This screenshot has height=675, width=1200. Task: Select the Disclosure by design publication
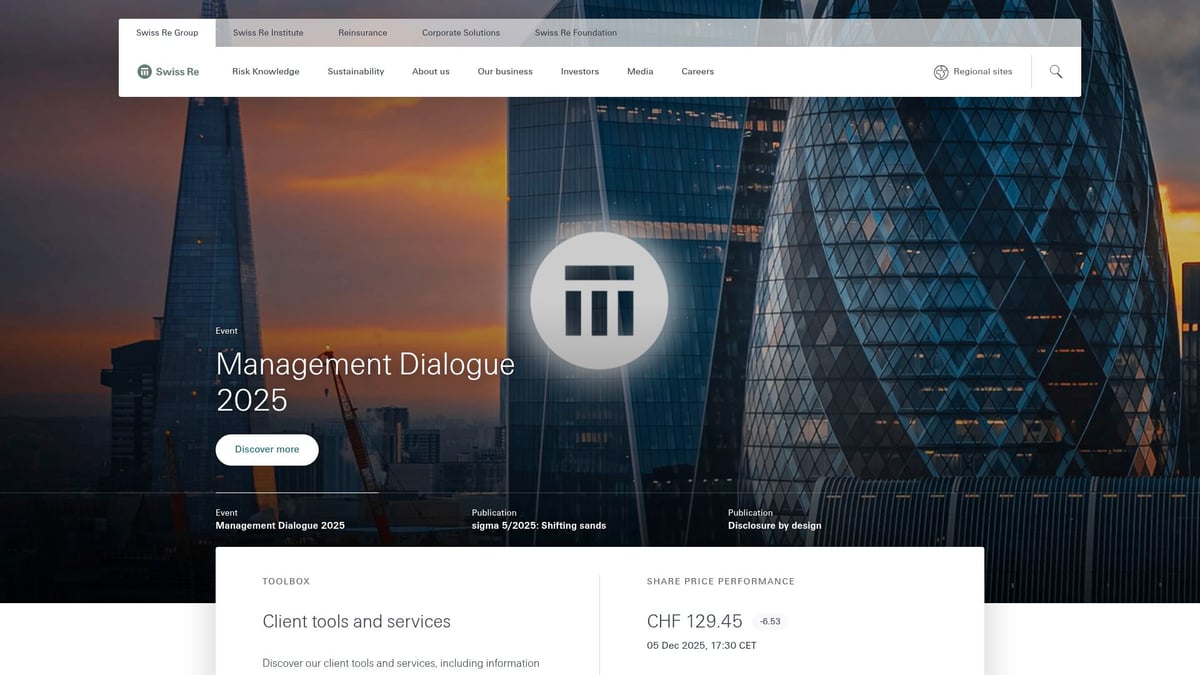click(775, 519)
